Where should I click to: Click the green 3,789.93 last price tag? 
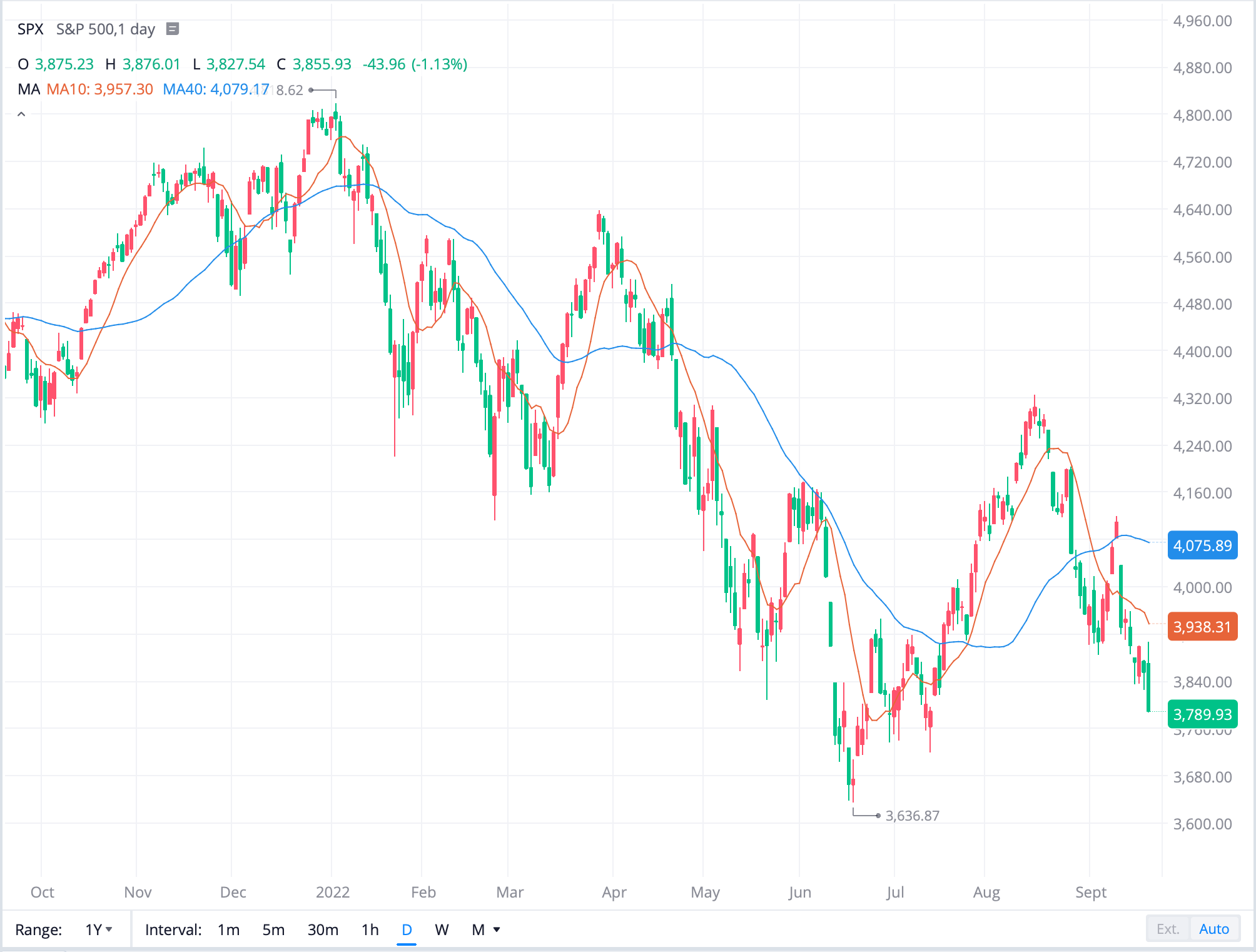[x=1202, y=714]
